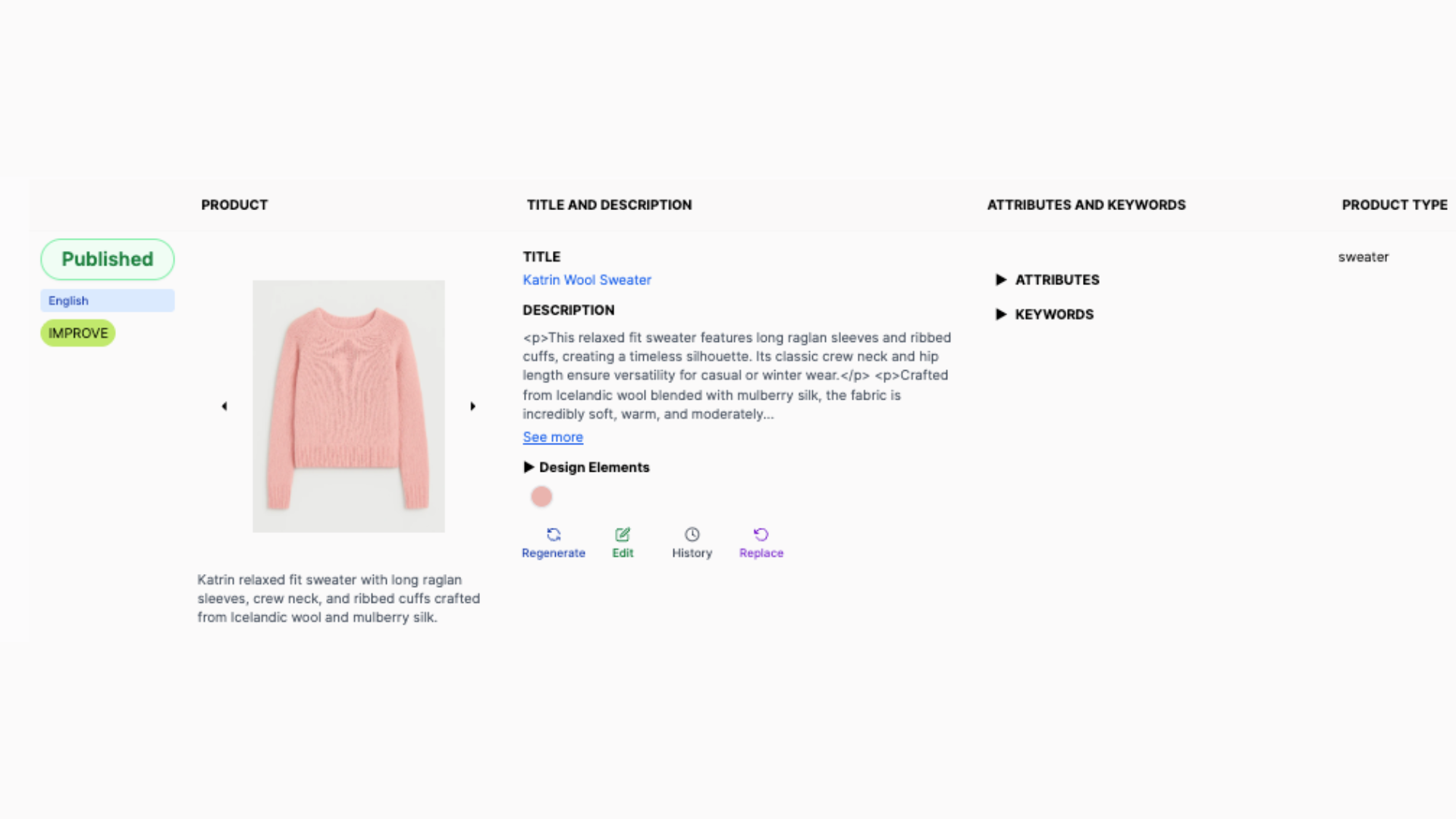Click the left arrow to view previous image
Image resolution: width=1456 pixels, height=819 pixels.
(224, 406)
